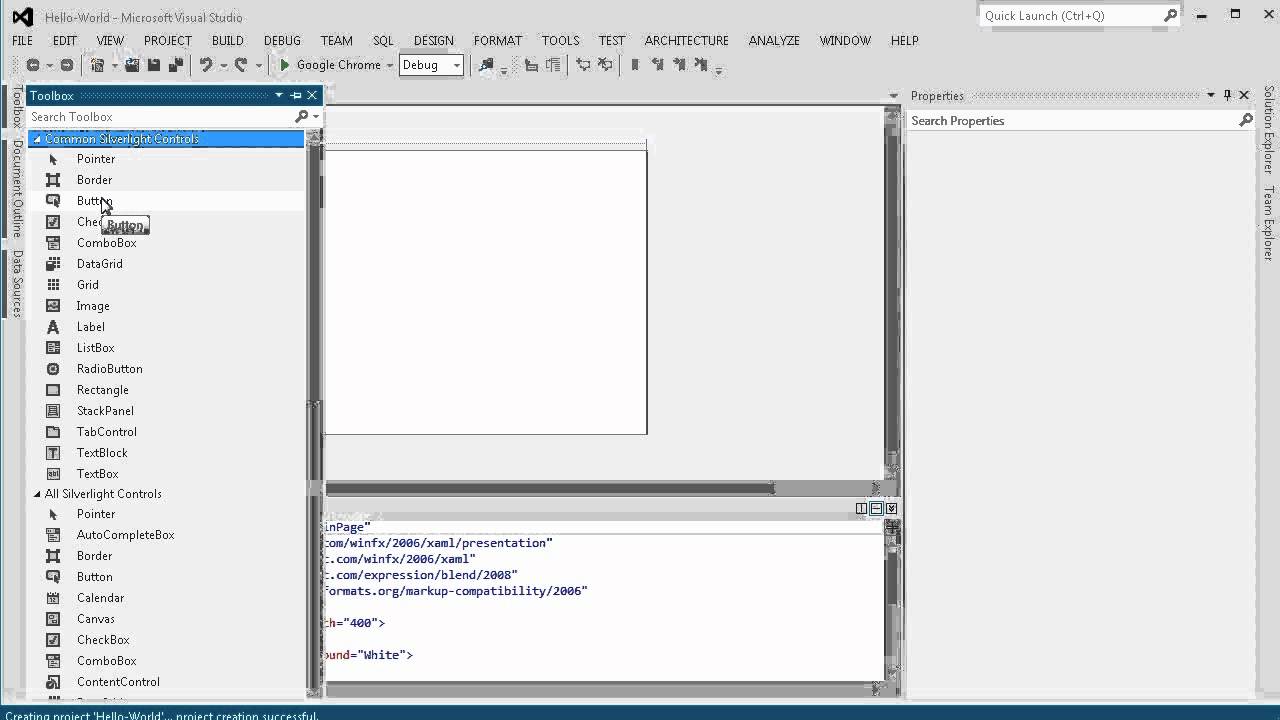Click the Open File toolbar icon
Image resolution: width=1280 pixels, height=720 pixels.
(x=132, y=65)
